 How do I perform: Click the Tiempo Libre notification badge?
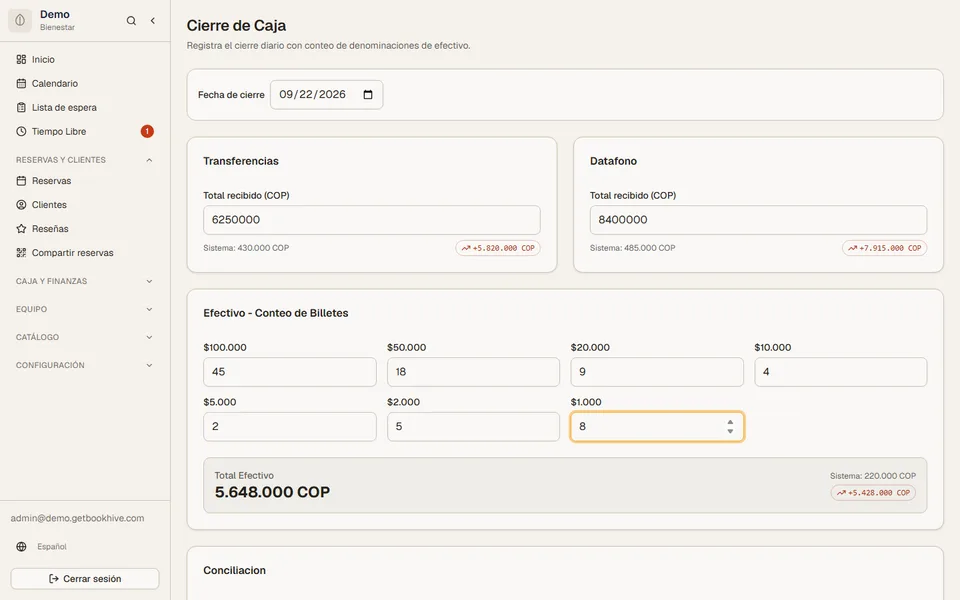coord(147,132)
